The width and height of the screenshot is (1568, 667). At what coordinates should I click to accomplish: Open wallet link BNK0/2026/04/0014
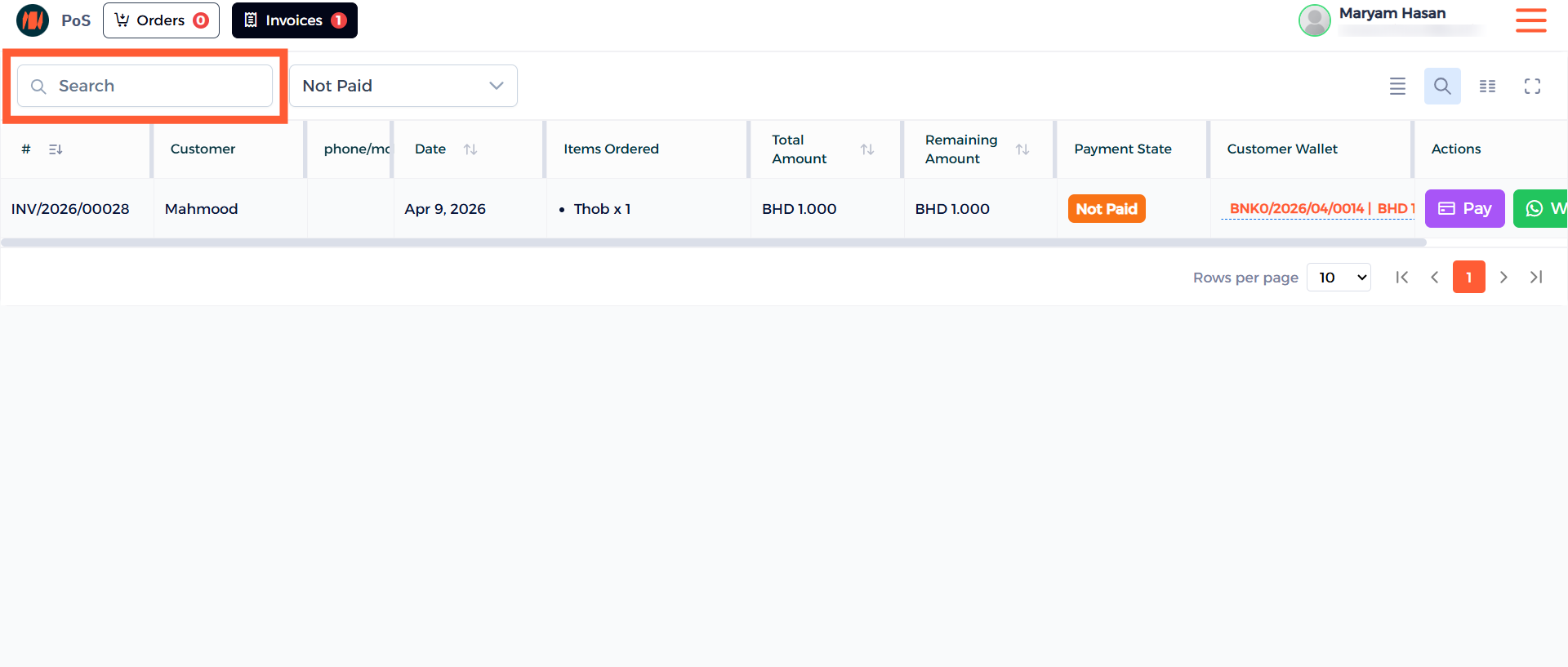(x=1296, y=209)
